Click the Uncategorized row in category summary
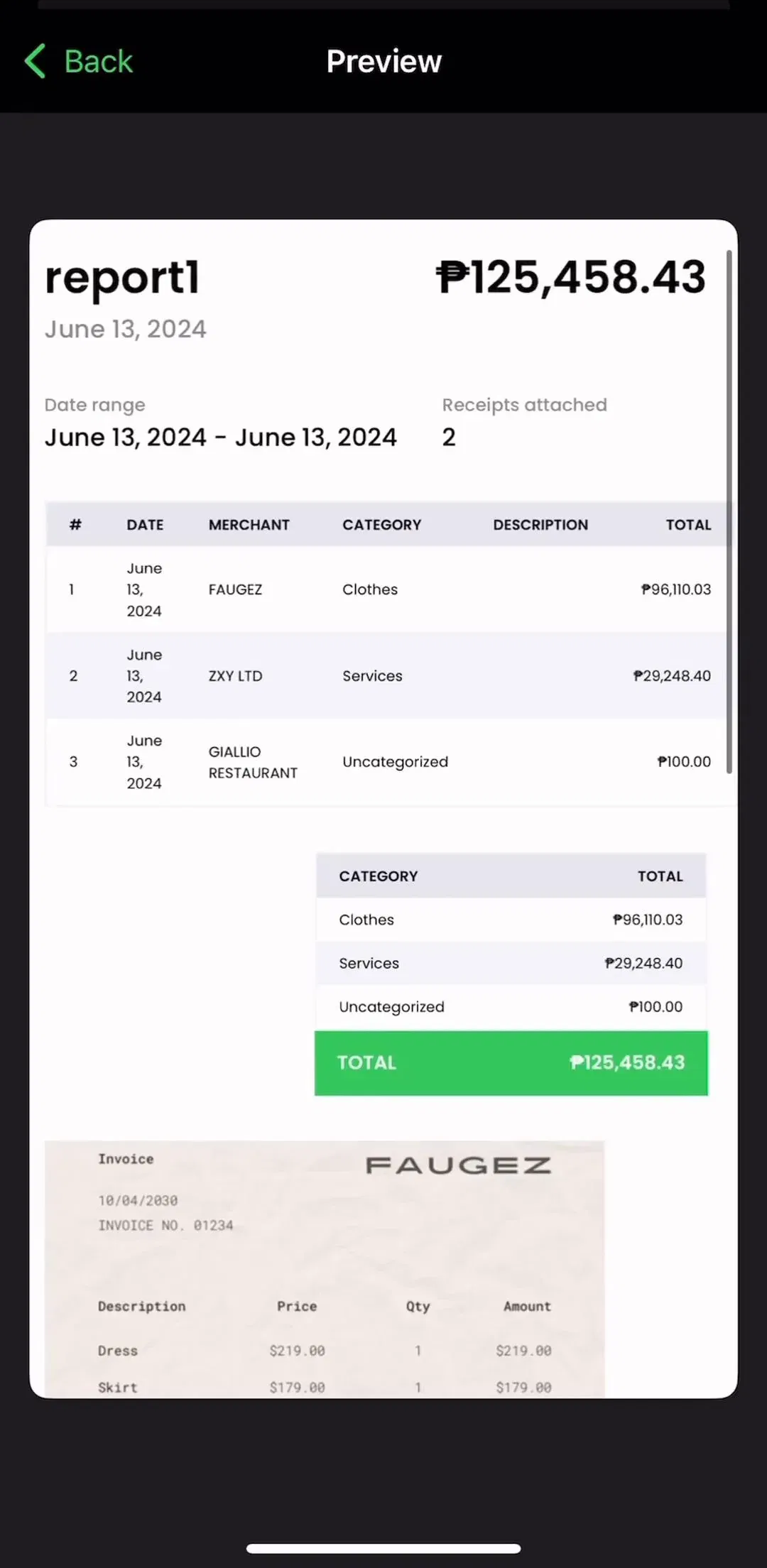 tap(511, 1007)
